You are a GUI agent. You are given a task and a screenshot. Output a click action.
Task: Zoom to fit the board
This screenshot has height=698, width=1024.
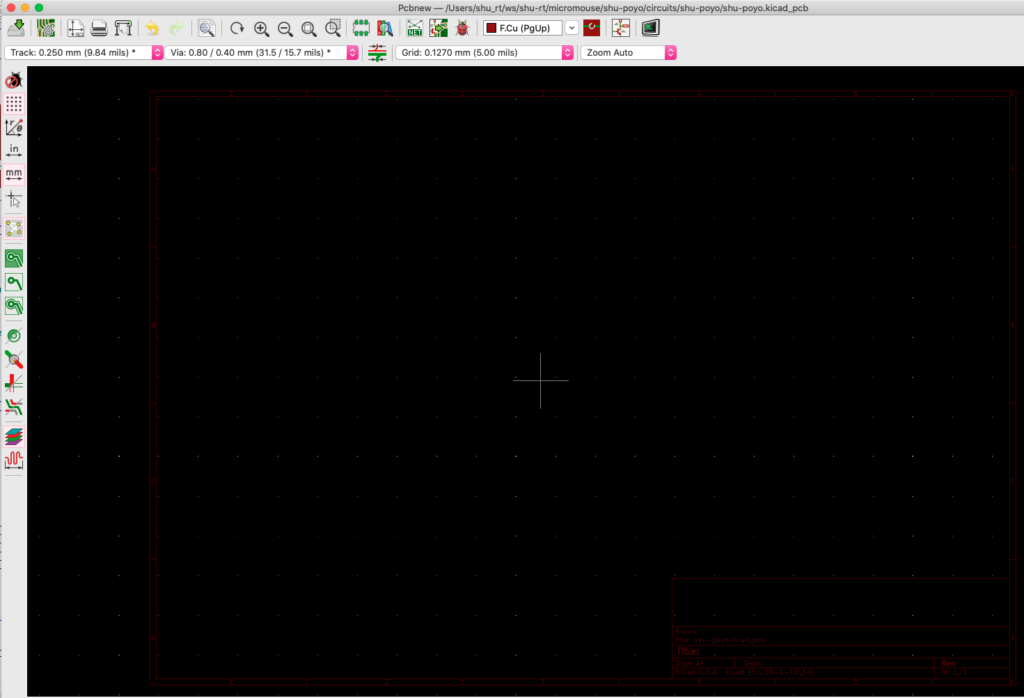click(309, 28)
